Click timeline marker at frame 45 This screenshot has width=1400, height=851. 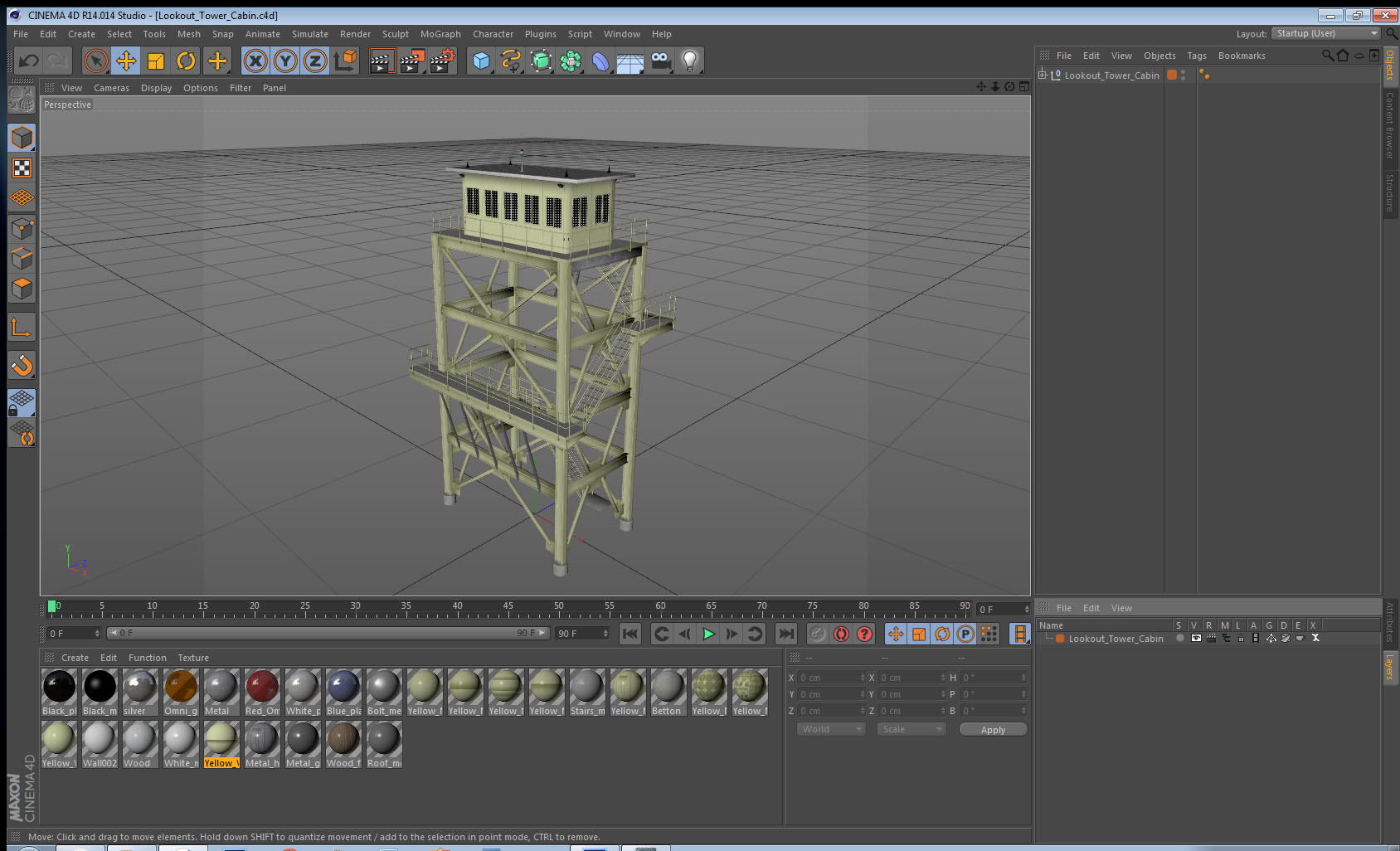(x=508, y=608)
